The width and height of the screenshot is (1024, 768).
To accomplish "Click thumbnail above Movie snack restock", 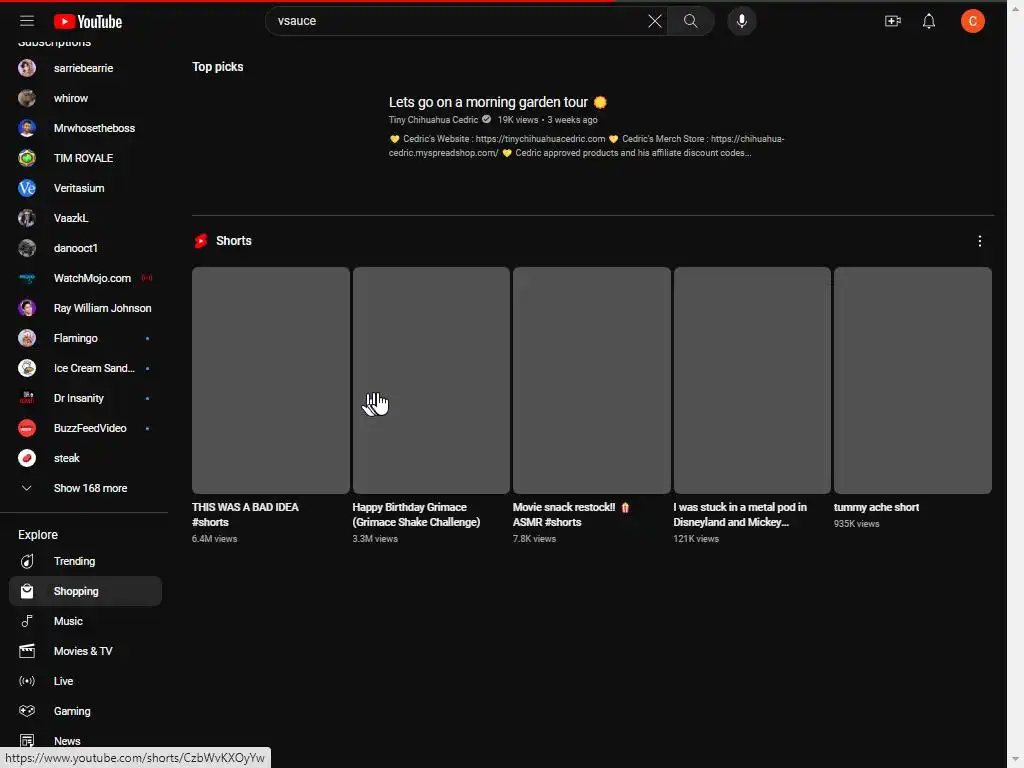I will pyautogui.click(x=592, y=380).
